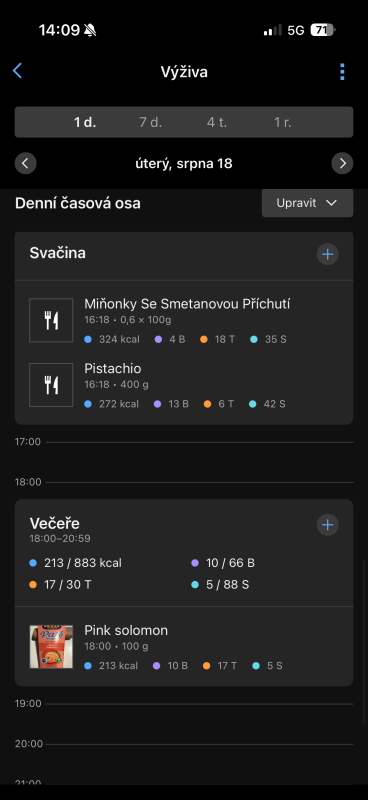Viewport: 368px width, 800px height.
Task: Go to the next day
Action: [342, 163]
